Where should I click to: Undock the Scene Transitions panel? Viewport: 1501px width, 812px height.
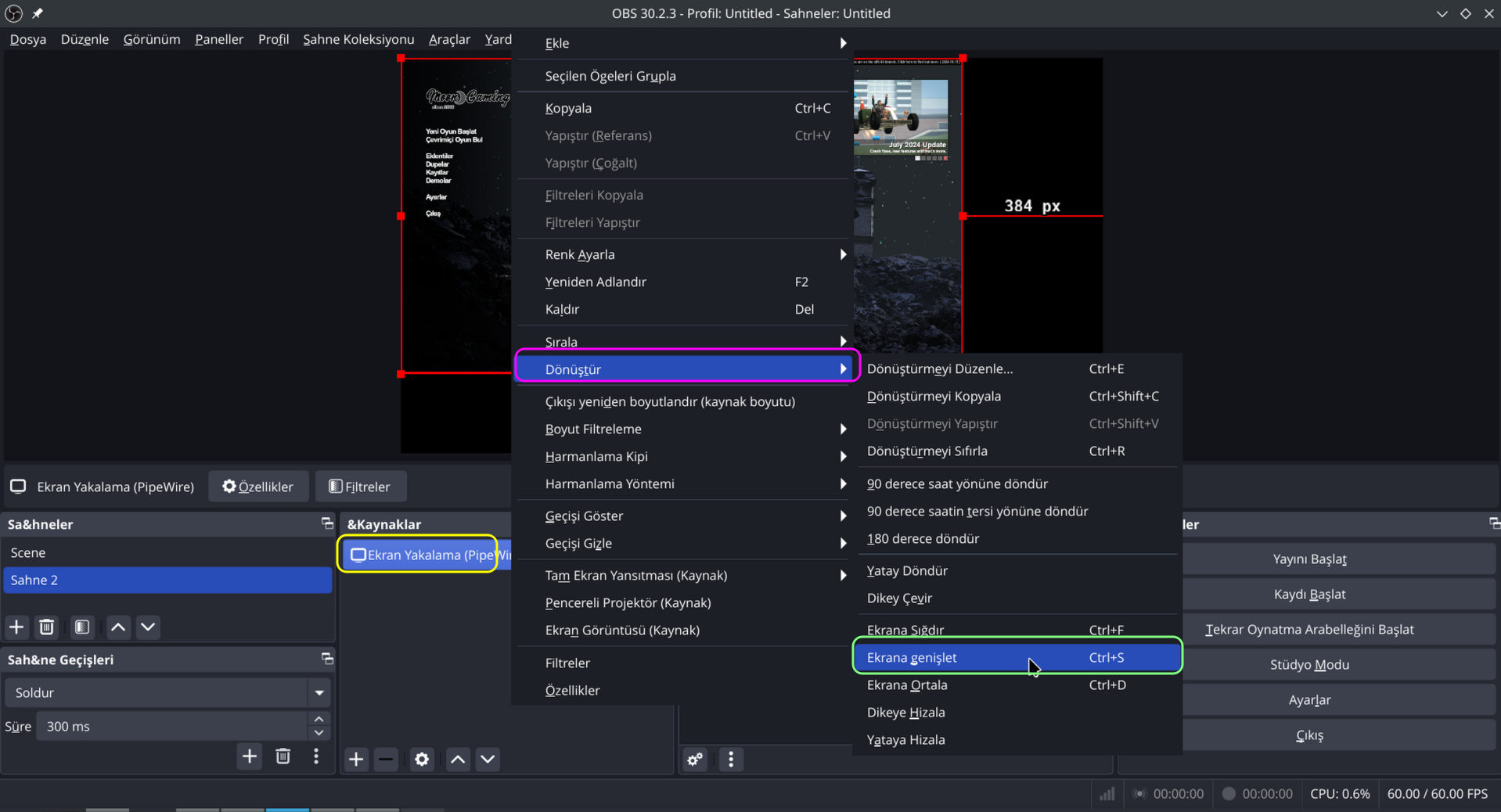click(x=327, y=659)
